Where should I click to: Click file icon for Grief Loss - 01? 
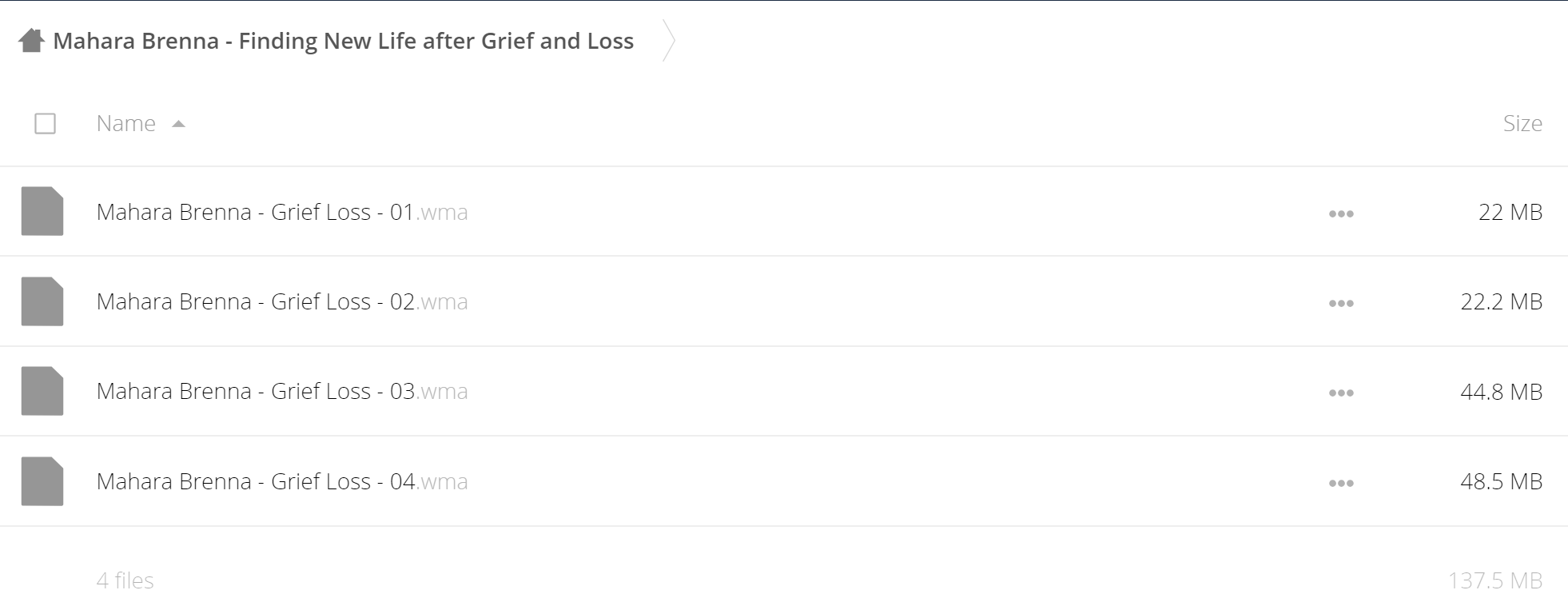click(x=42, y=211)
